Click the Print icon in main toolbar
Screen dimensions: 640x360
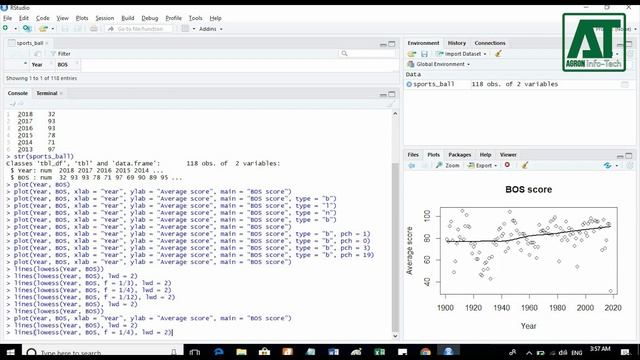coord(93,29)
